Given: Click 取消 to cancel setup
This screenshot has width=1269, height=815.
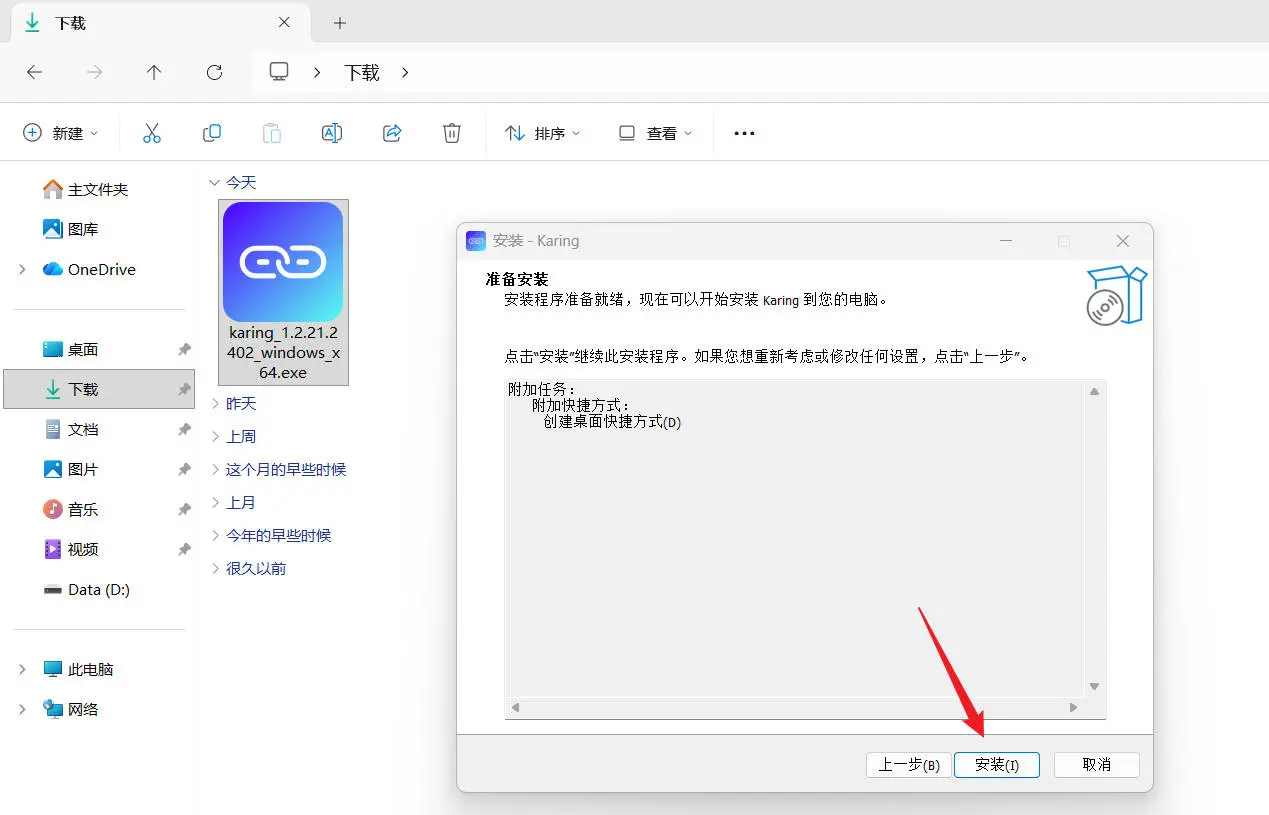Looking at the screenshot, I should [1097, 765].
